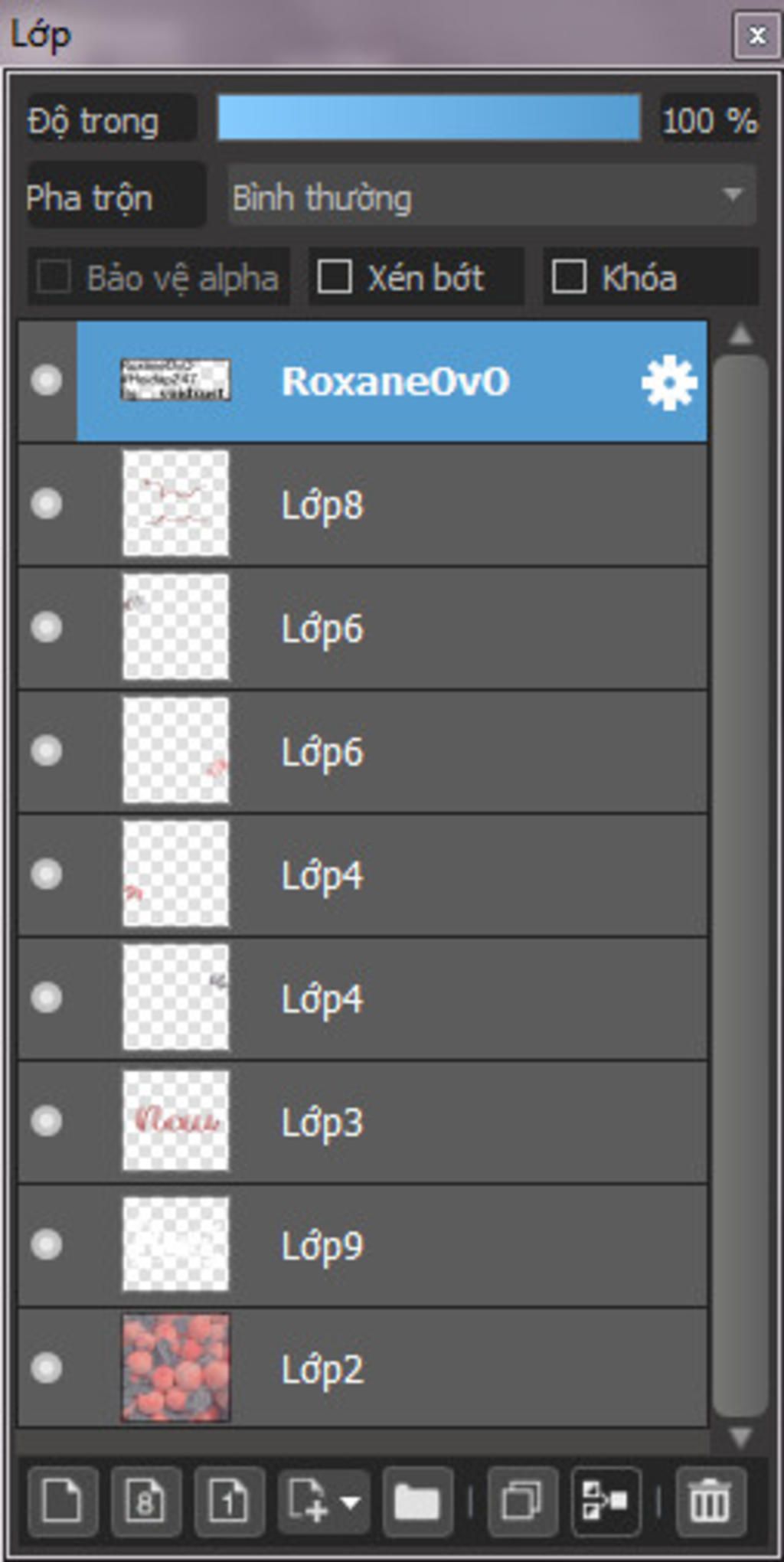Duplicate the selected layer

pos(522,1502)
